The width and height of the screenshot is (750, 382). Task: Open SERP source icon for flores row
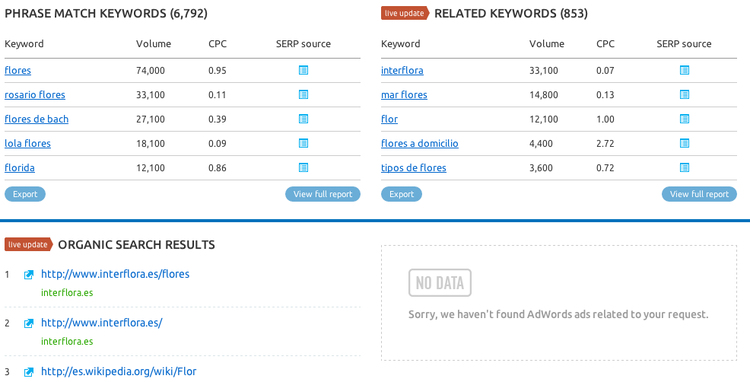(303, 70)
